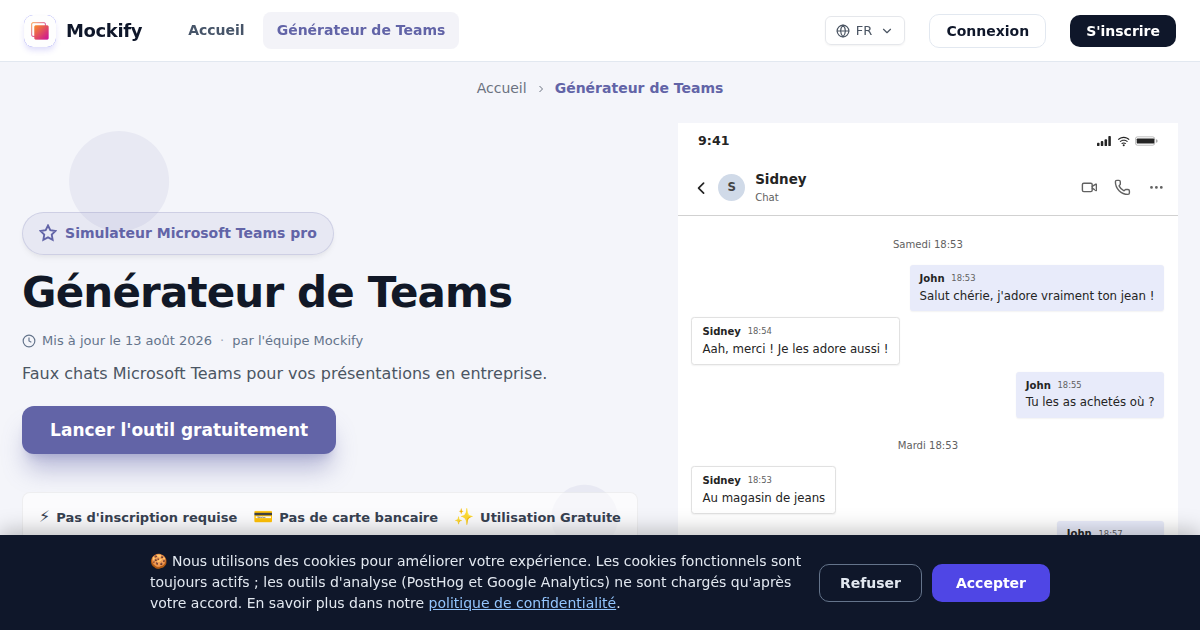1200x630 pixels.
Task: Click the Générateur de Teams breadcrumb
Action: point(639,88)
